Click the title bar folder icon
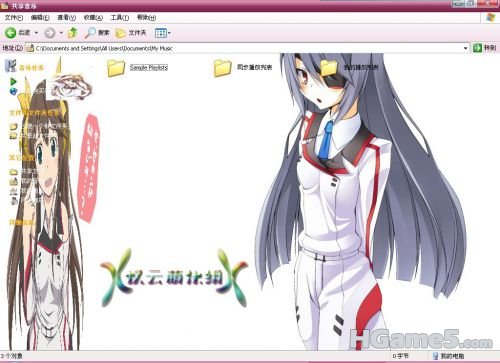The height and width of the screenshot is (363, 500). click(5, 6)
